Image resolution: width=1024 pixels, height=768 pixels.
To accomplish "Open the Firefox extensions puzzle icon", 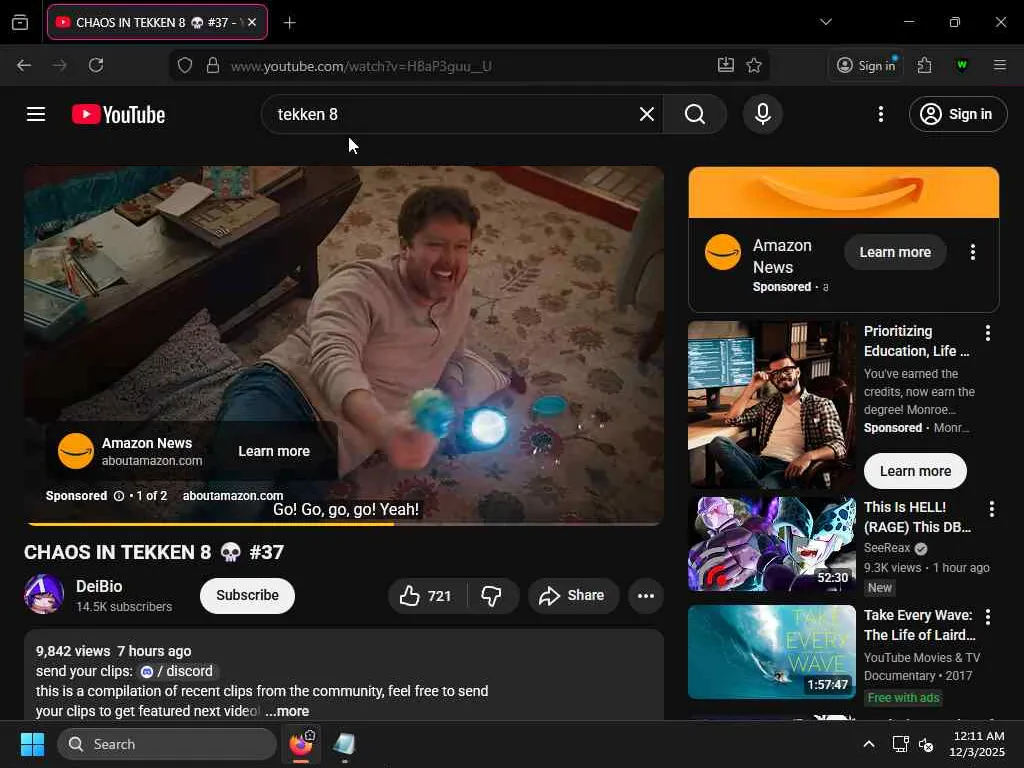I will pyautogui.click(x=924, y=65).
